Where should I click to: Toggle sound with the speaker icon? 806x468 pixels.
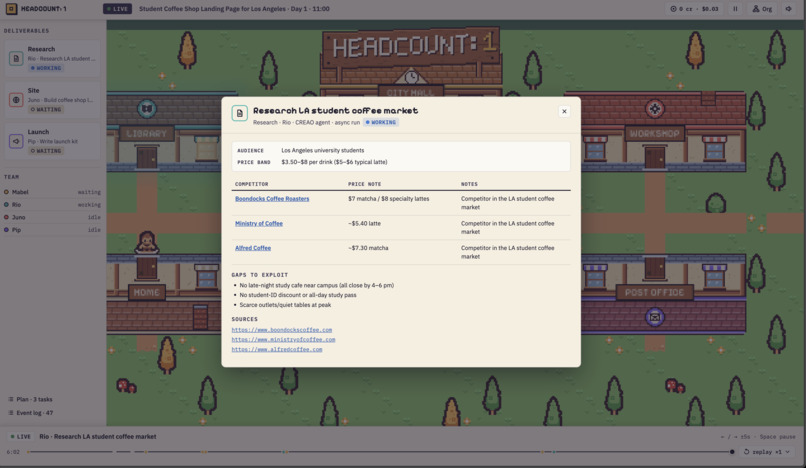[x=789, y=9]
